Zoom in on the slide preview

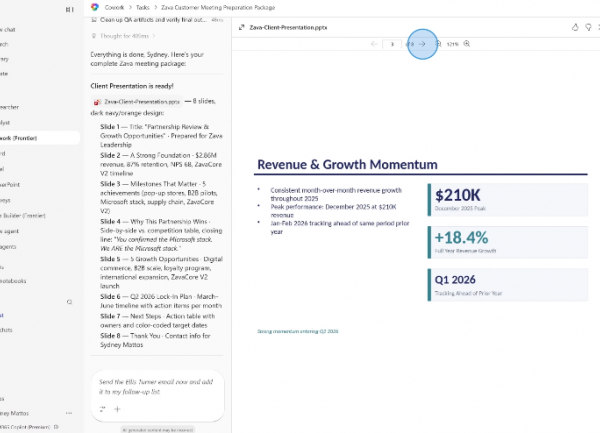467,44
